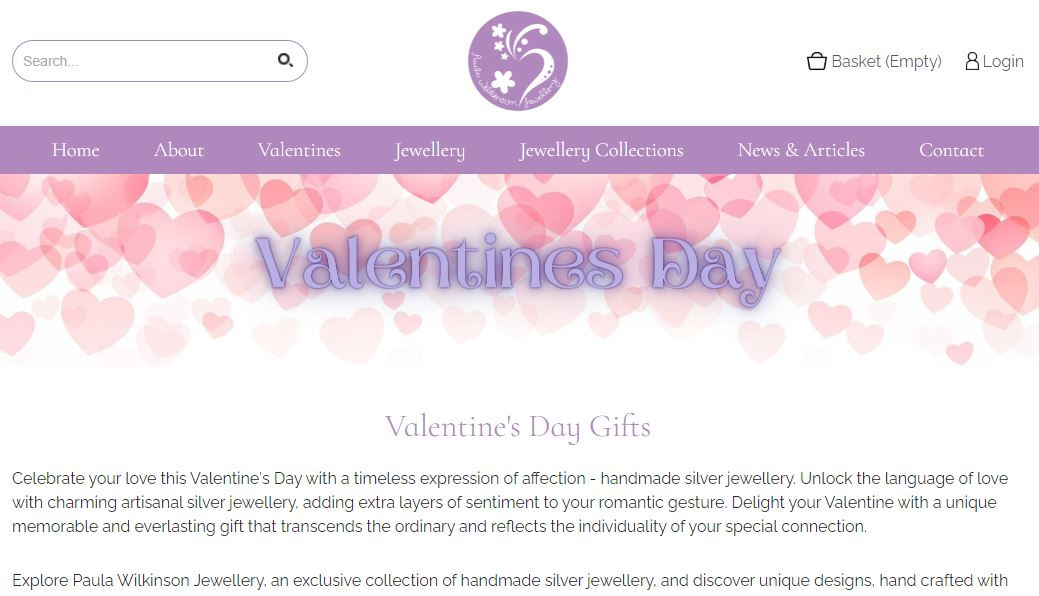1039x596 pixels.
Task: Click the Valentines Day banner title
Action: click(517, 266)
